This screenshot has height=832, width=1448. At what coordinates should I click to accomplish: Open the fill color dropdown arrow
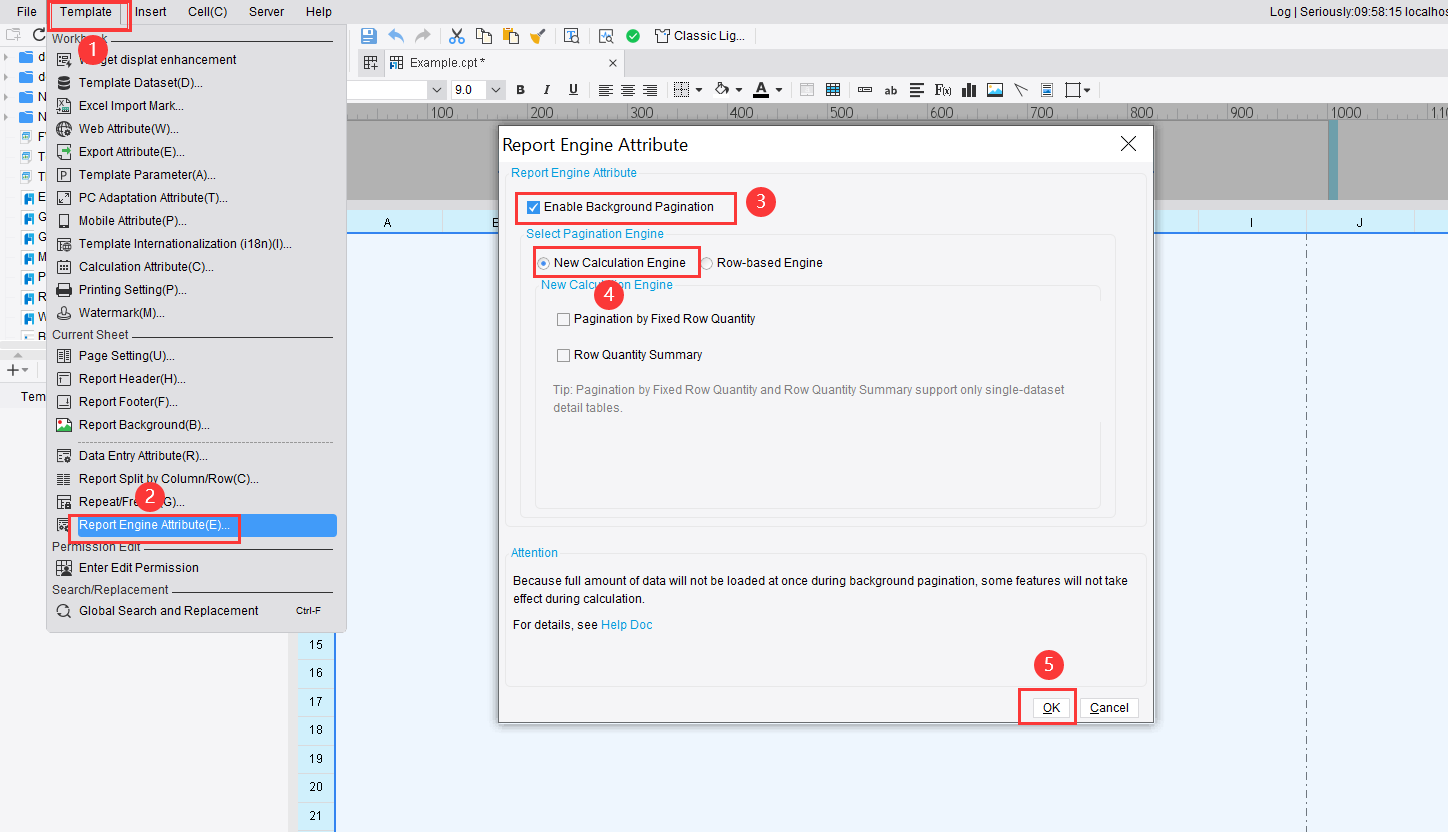click(x=738, y=89)
